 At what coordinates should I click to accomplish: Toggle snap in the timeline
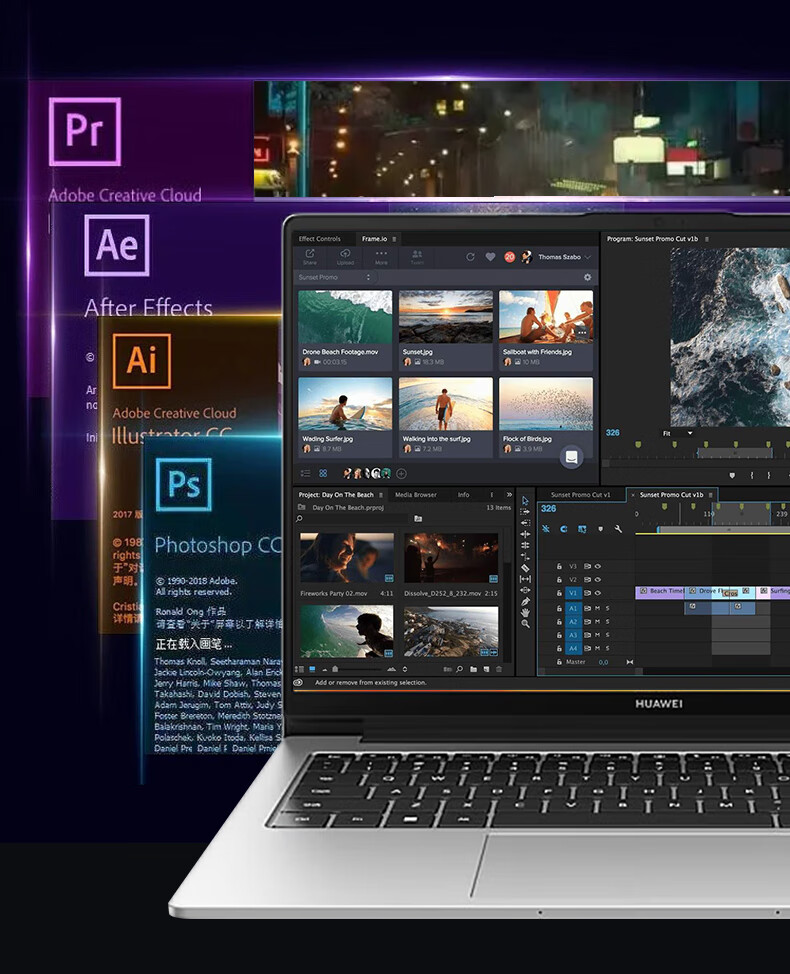[563, 529]
